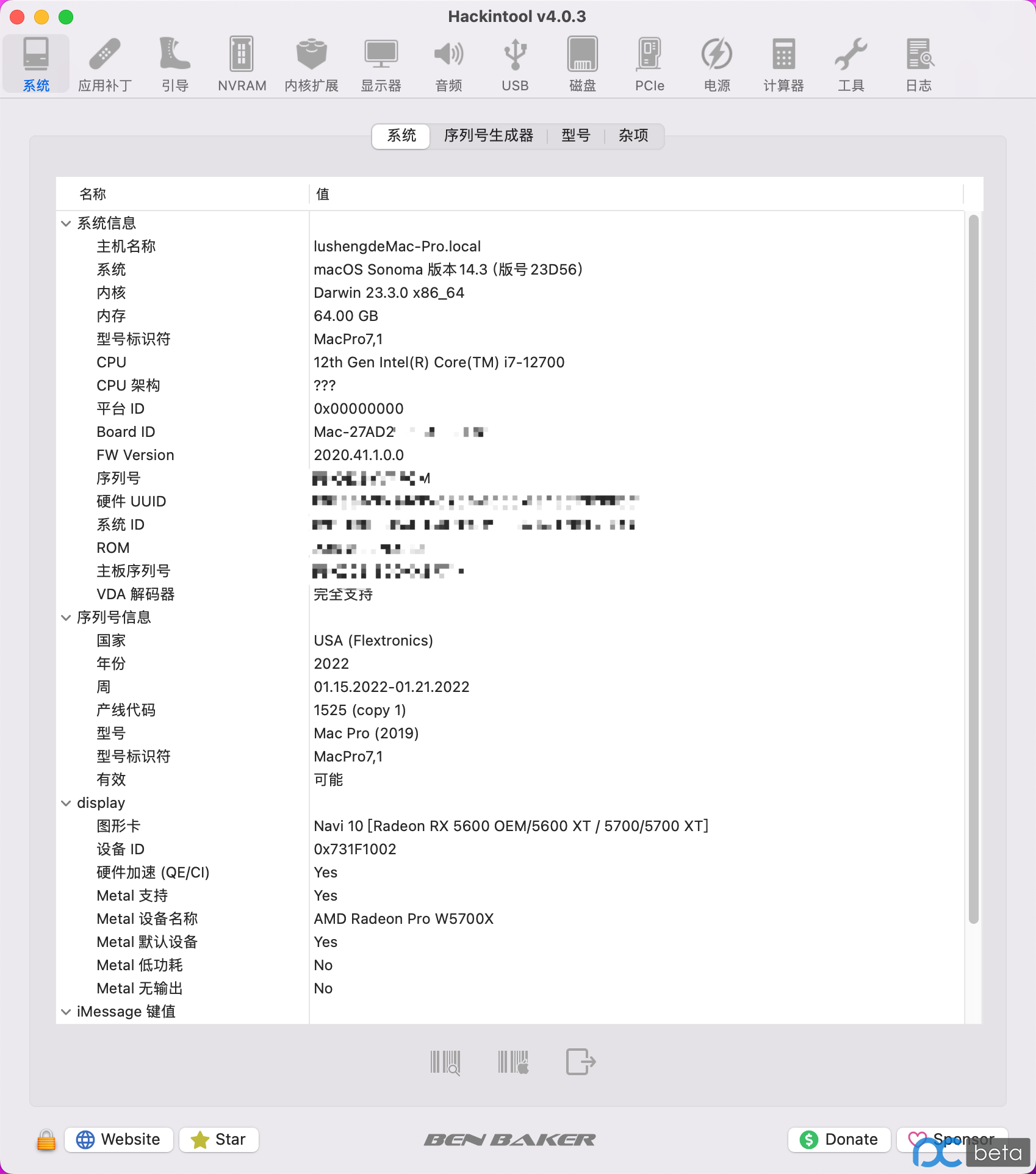Image resolution: width=1036 pixels, height=1174 pixels.
Task: Collapse the 系统信息 group
Action: [66, 223]
